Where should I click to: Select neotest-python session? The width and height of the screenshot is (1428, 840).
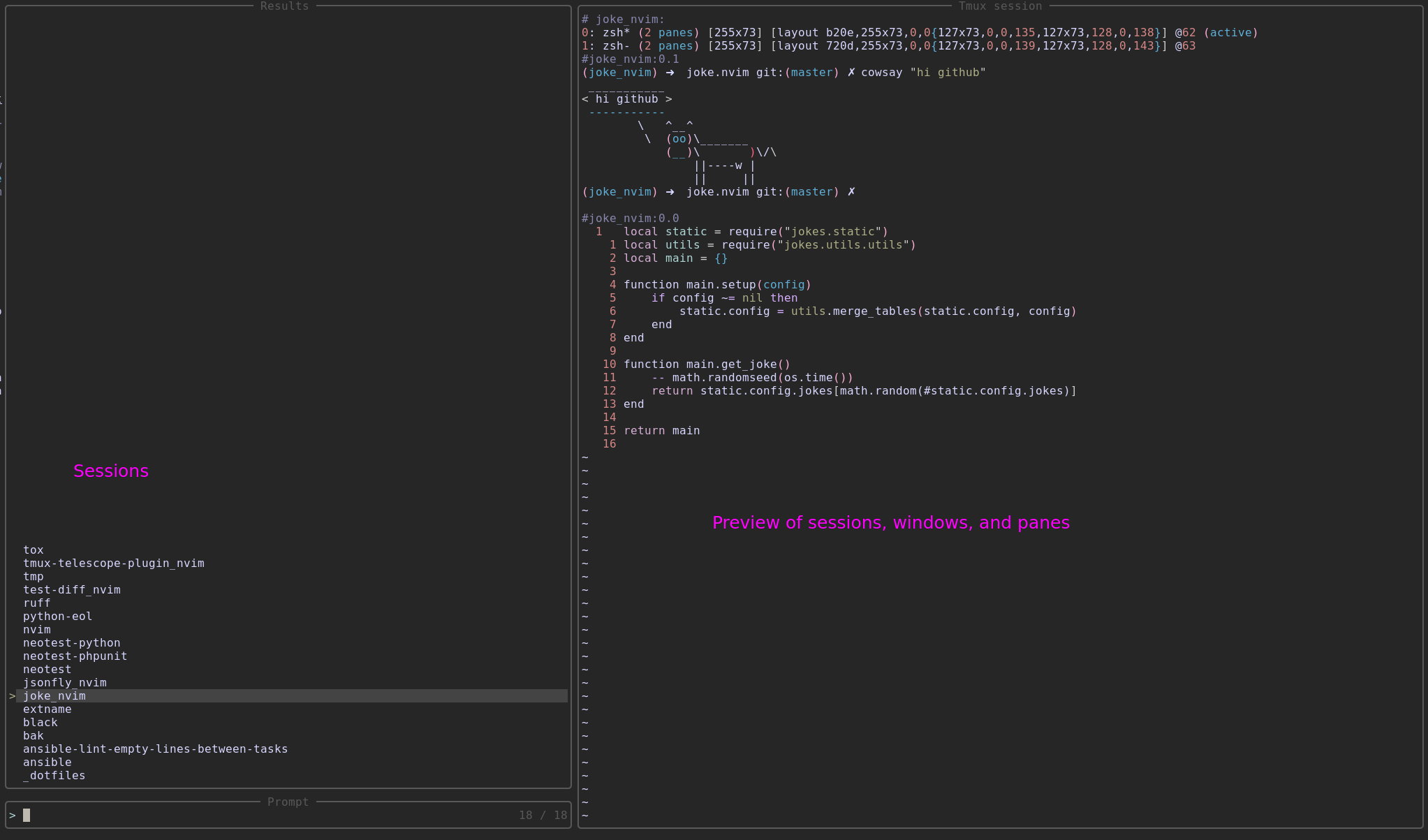[71, 643]
